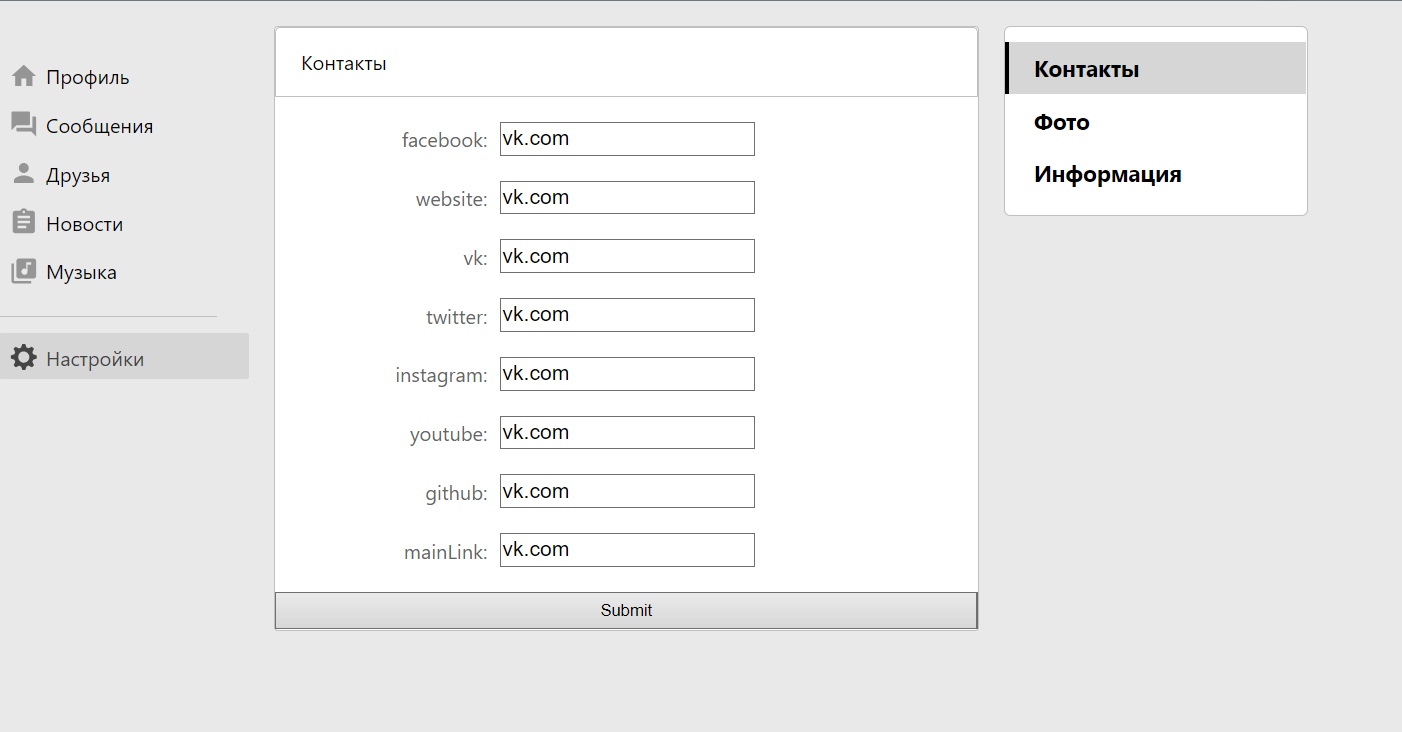Click the facebook: field label
Screen dimensions: 1402x732
pos(445,140)
